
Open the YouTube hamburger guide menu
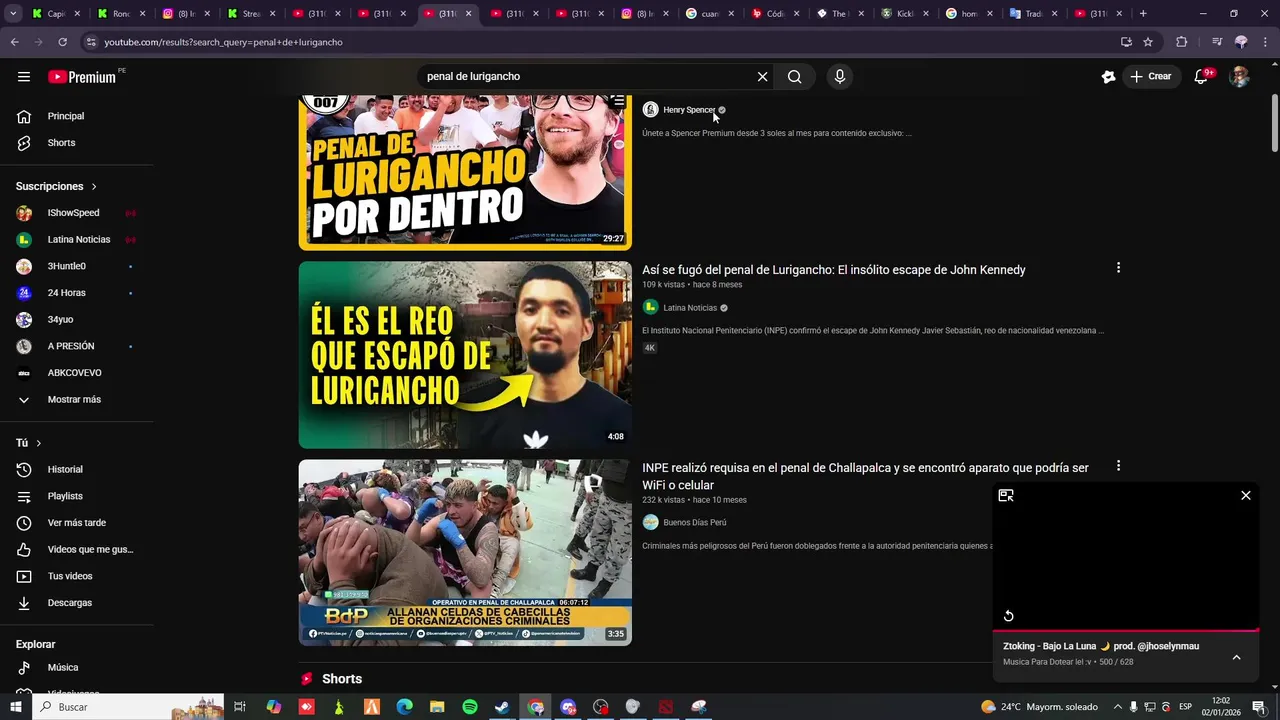tap(24, 76)
